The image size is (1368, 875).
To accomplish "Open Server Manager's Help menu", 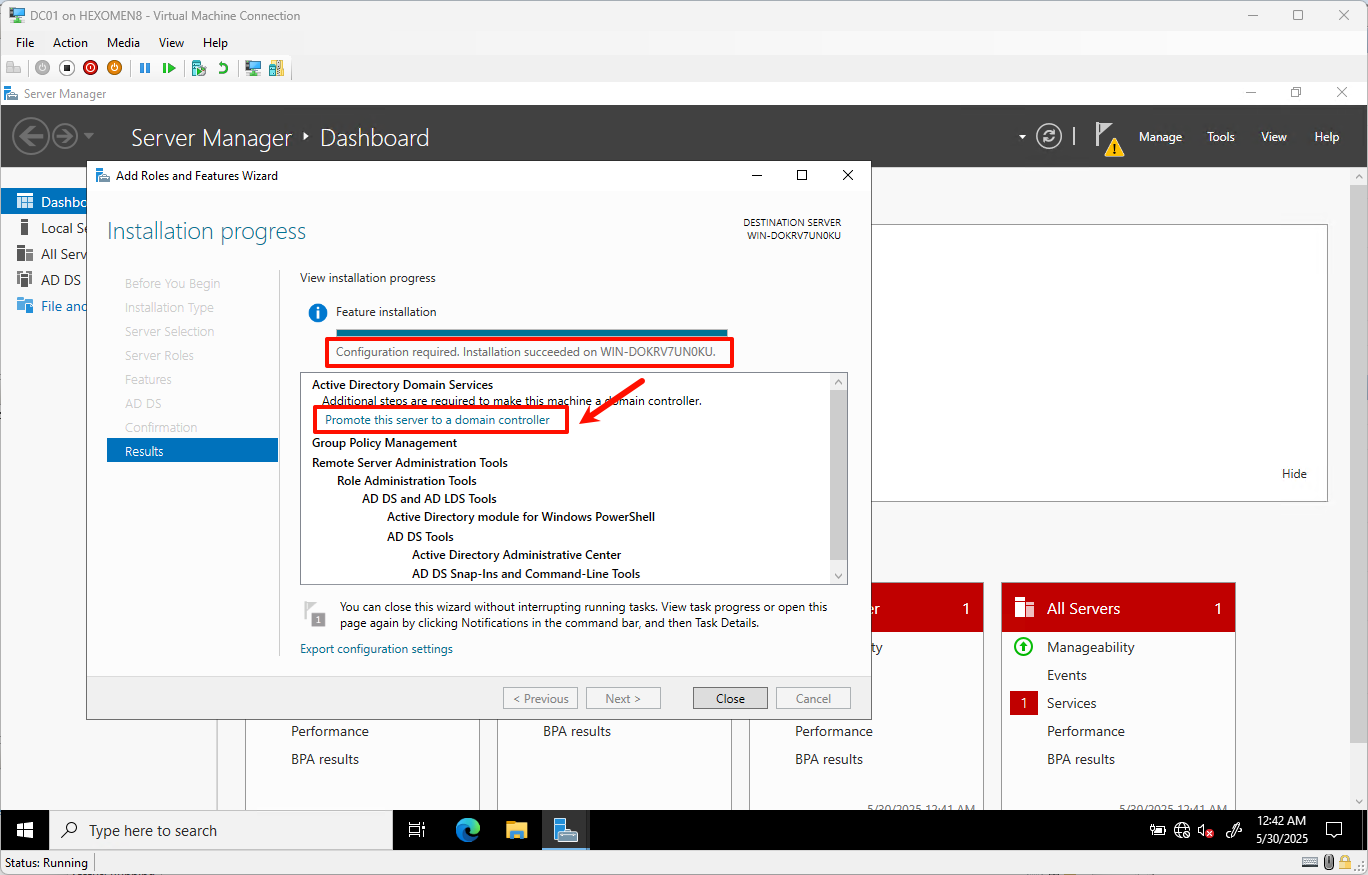I will point(1326,137).
